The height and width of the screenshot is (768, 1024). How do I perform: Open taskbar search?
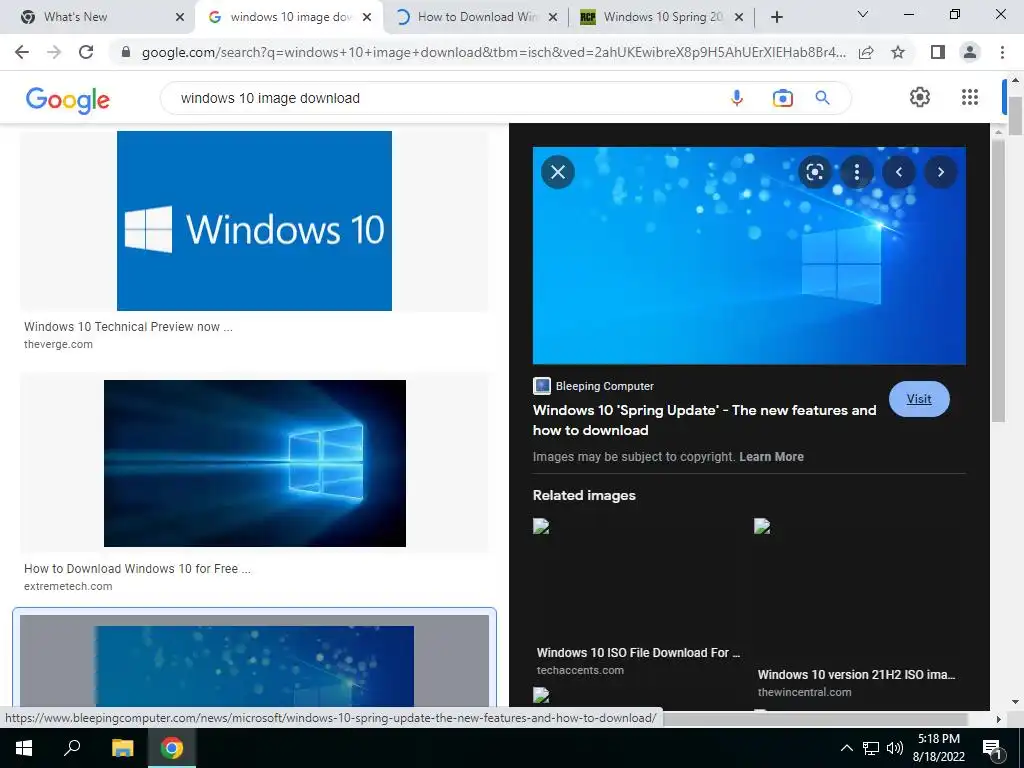[72, 748]
